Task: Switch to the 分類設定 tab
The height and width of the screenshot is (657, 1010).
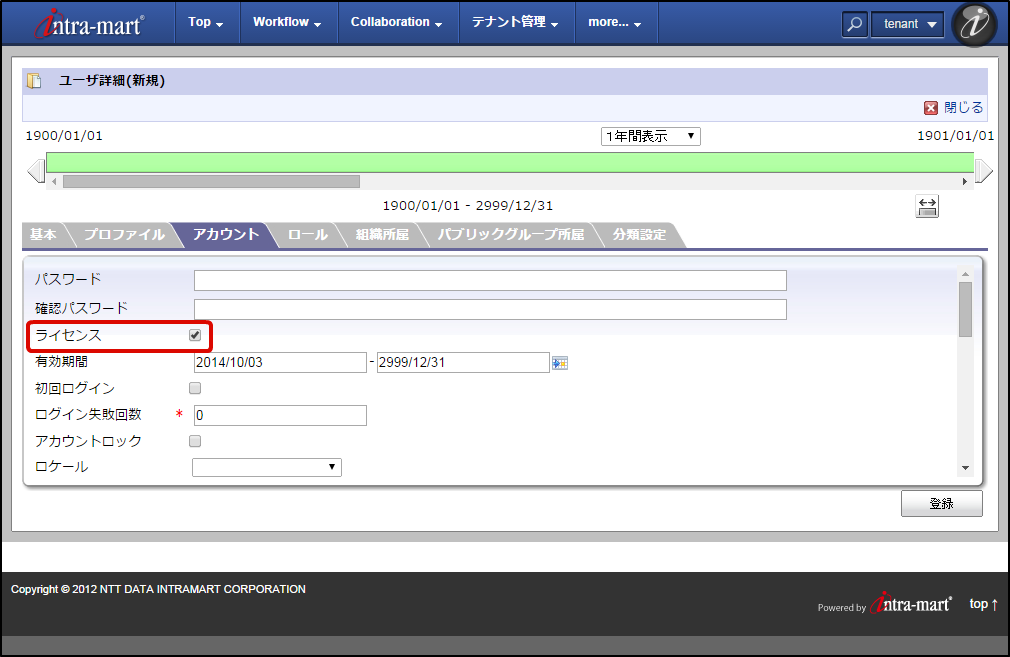Action: 639,235
